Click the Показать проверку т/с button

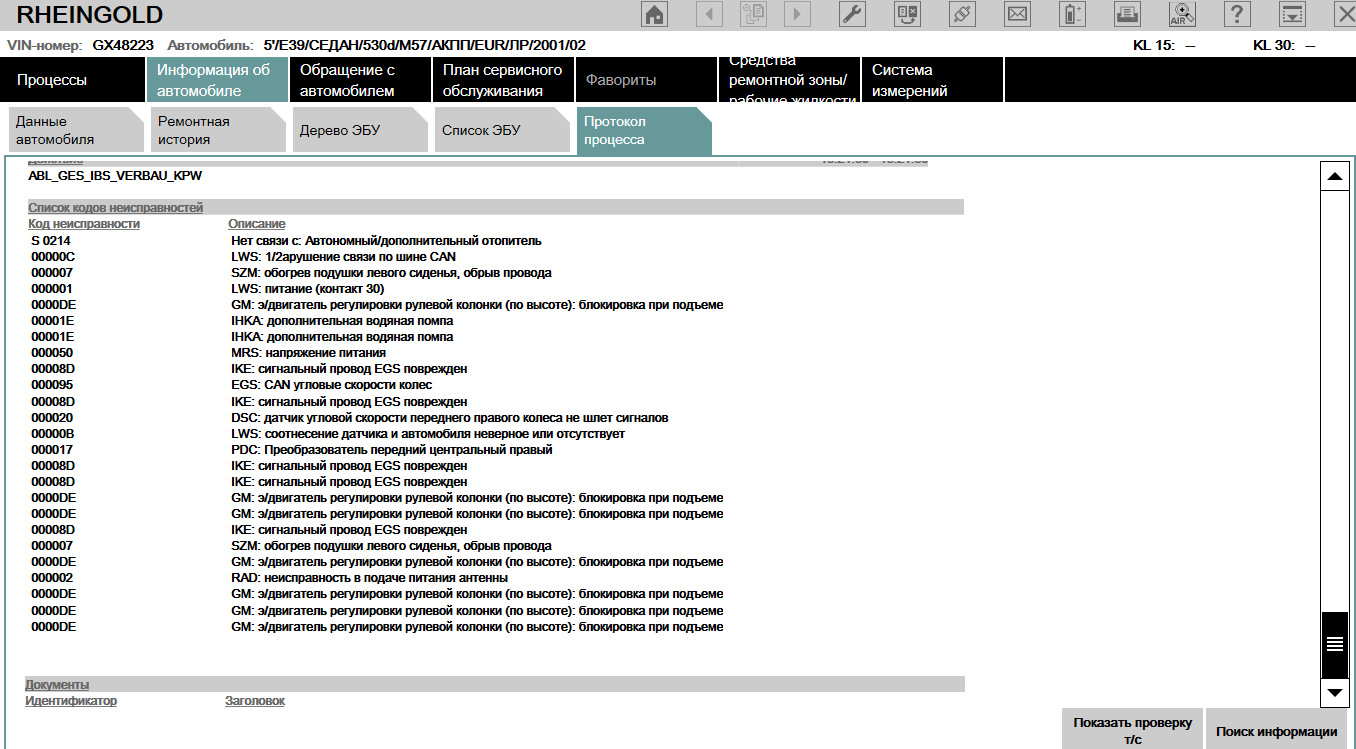pos(1133,731)
